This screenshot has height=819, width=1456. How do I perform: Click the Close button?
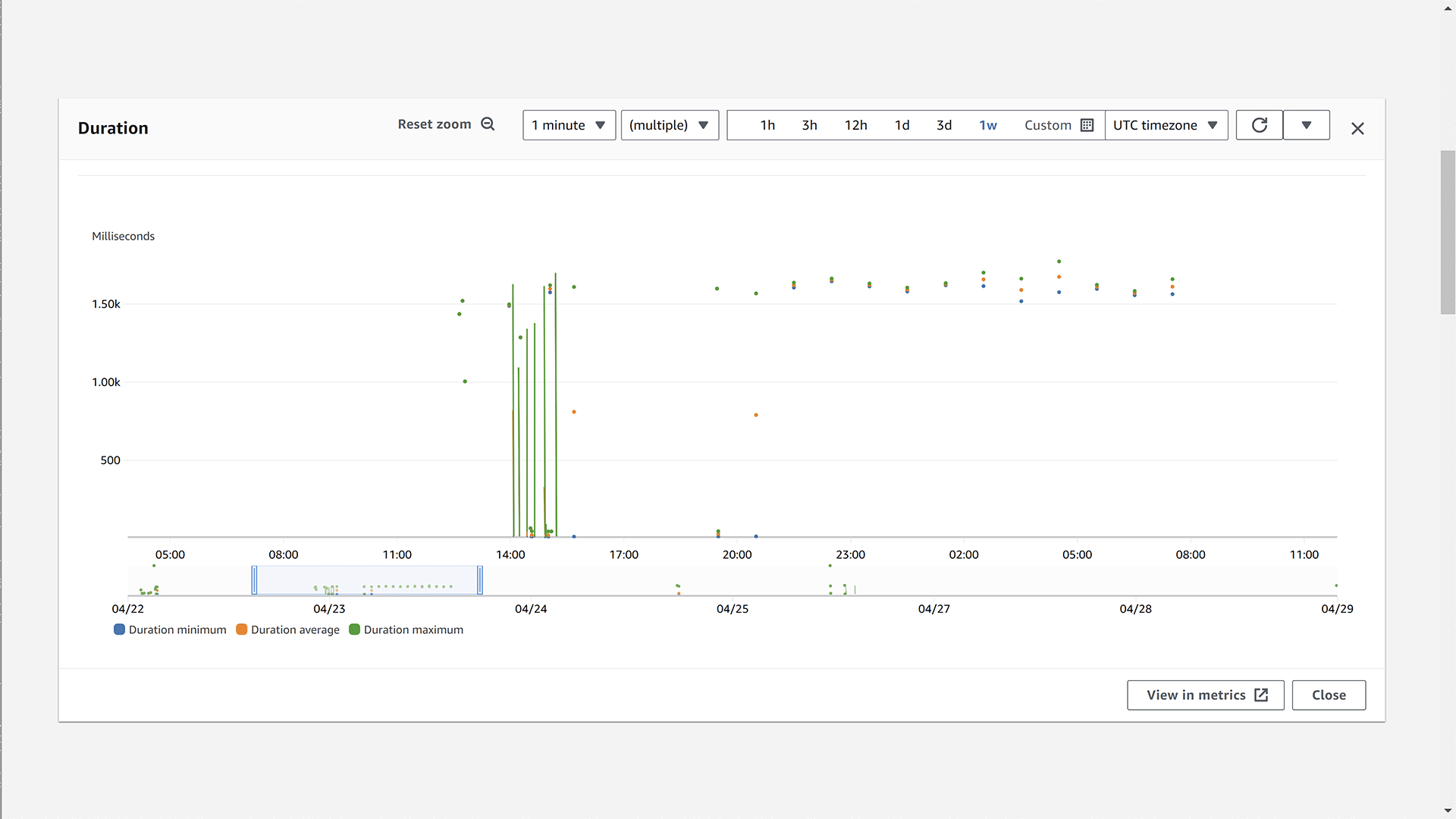tap(1328, 695)
